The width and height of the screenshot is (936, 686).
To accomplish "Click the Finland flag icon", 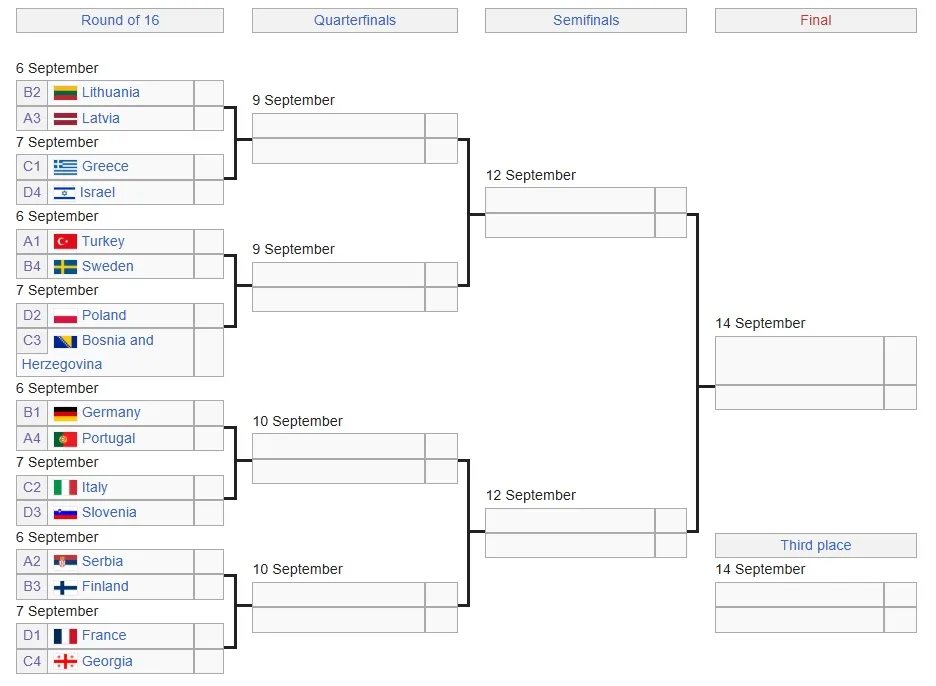I will click(x=65, y=587).
